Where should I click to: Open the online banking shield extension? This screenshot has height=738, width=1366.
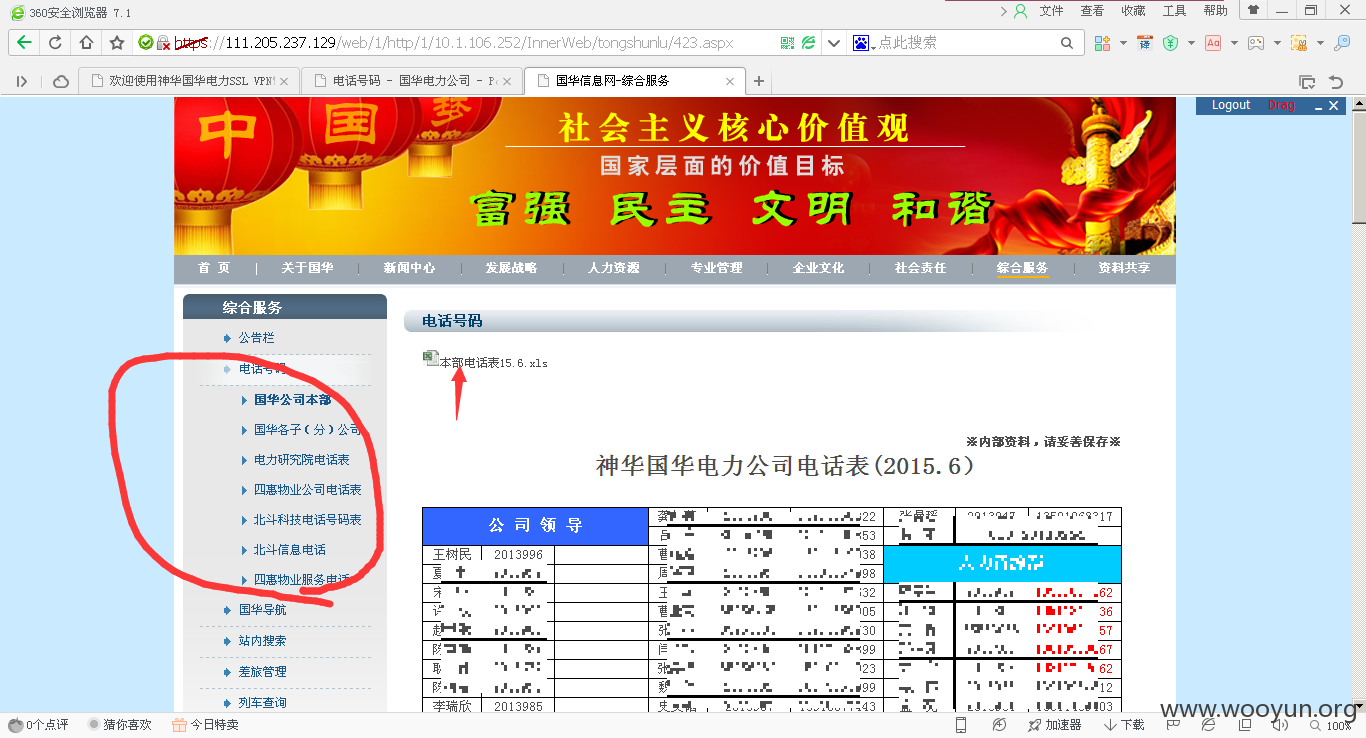coord(1170,43)
